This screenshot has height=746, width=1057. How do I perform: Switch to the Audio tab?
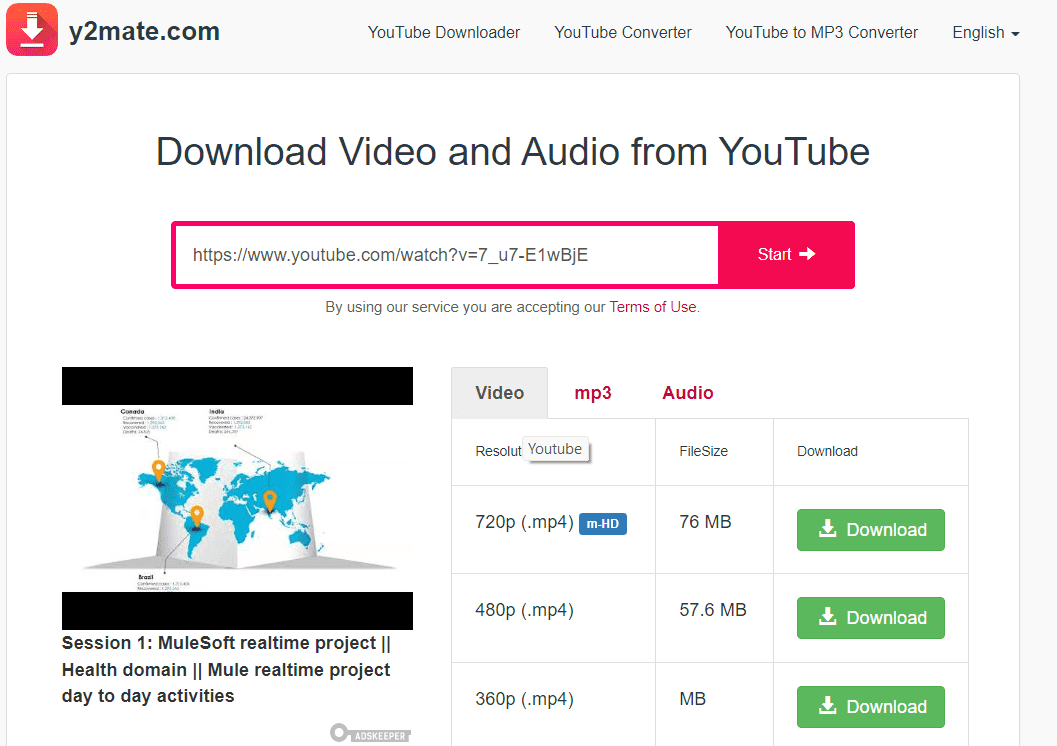coord(688,393)
